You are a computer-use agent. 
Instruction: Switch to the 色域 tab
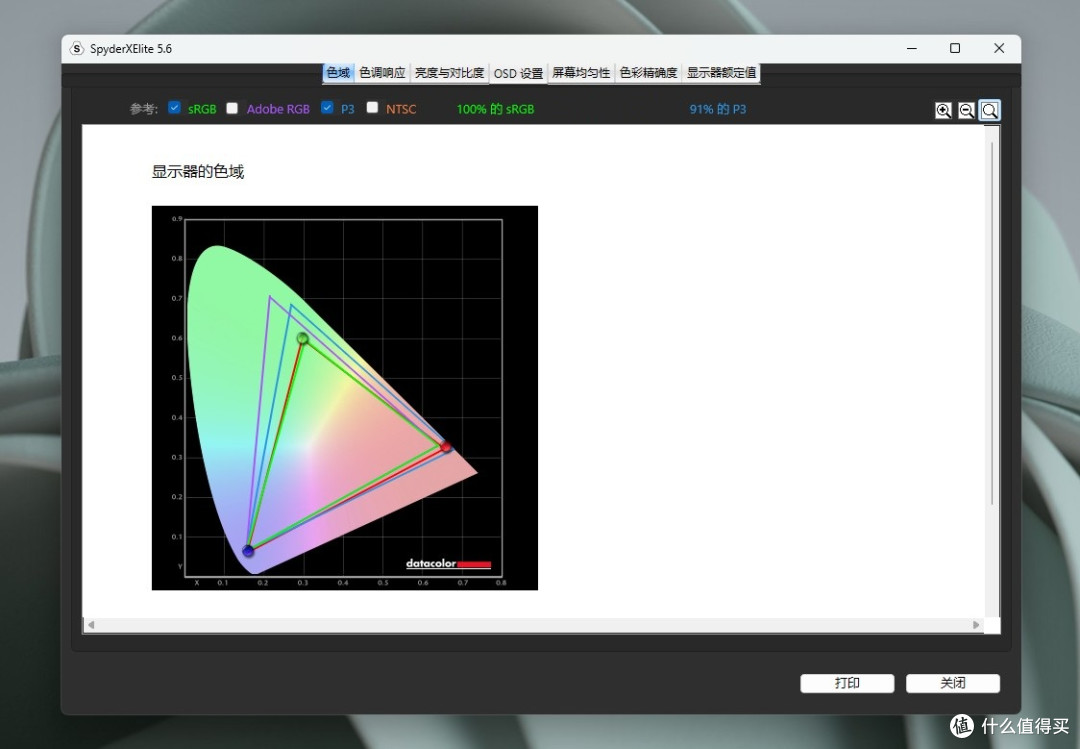point(338,73)
